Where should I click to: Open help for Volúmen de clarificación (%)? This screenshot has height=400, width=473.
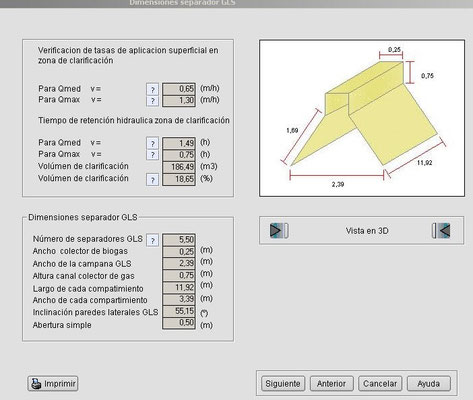[x=152, y=180]
